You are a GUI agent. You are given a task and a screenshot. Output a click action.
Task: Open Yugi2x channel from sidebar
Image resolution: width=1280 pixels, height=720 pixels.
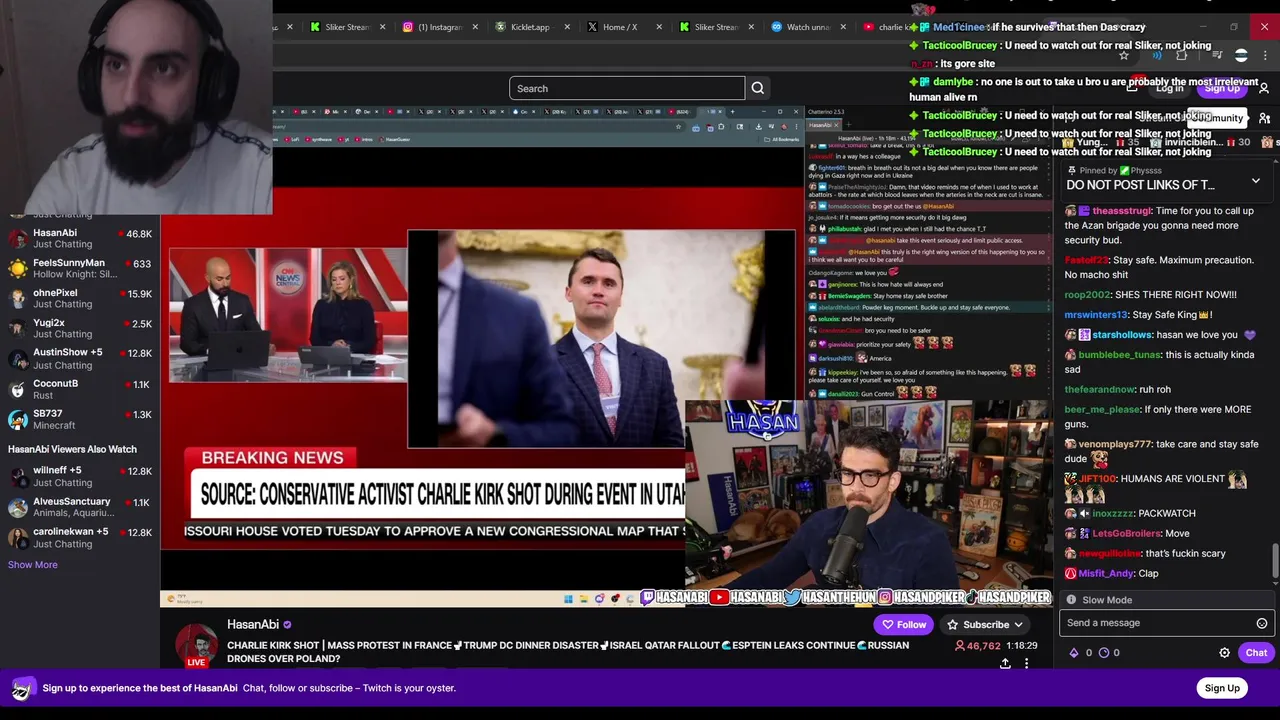(x=80, y=329)
